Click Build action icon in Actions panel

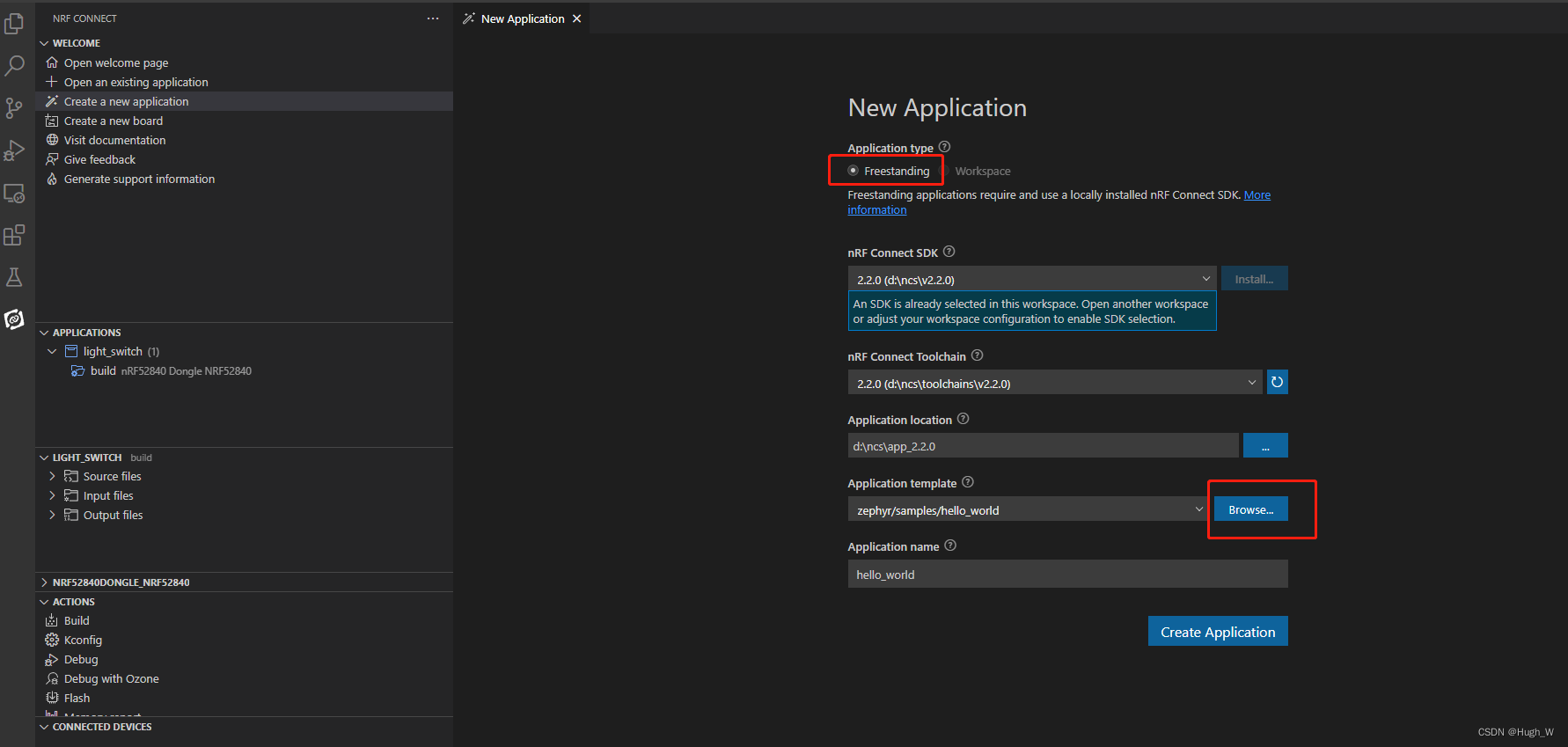pos(52,620)
